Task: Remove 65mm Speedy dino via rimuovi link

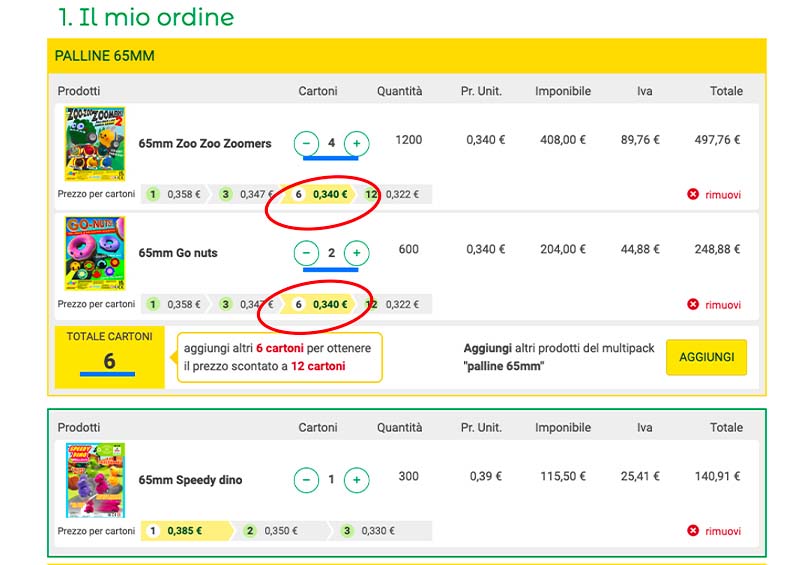Action: pos(722,531)
